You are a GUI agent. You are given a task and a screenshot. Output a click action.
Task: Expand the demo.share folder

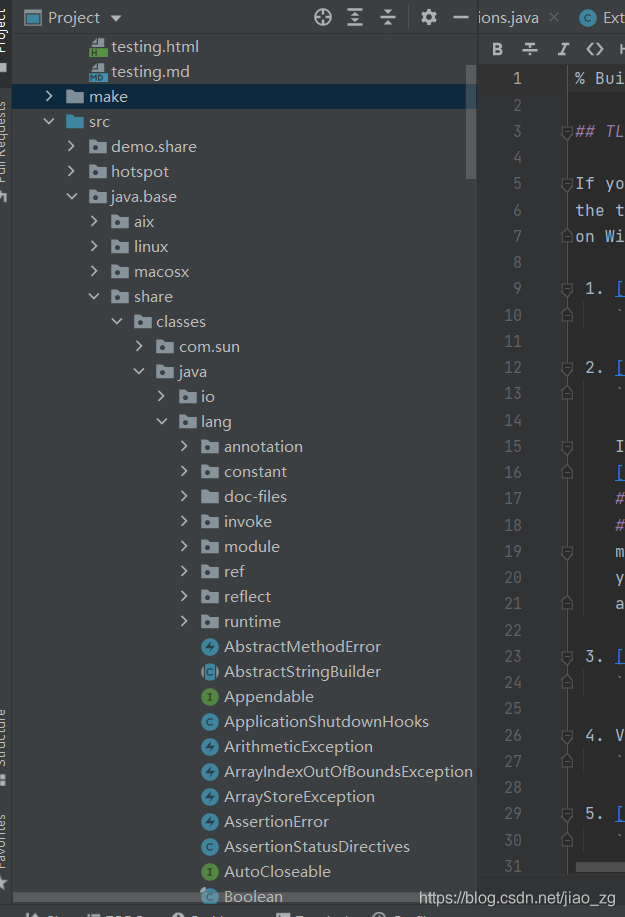71,146
